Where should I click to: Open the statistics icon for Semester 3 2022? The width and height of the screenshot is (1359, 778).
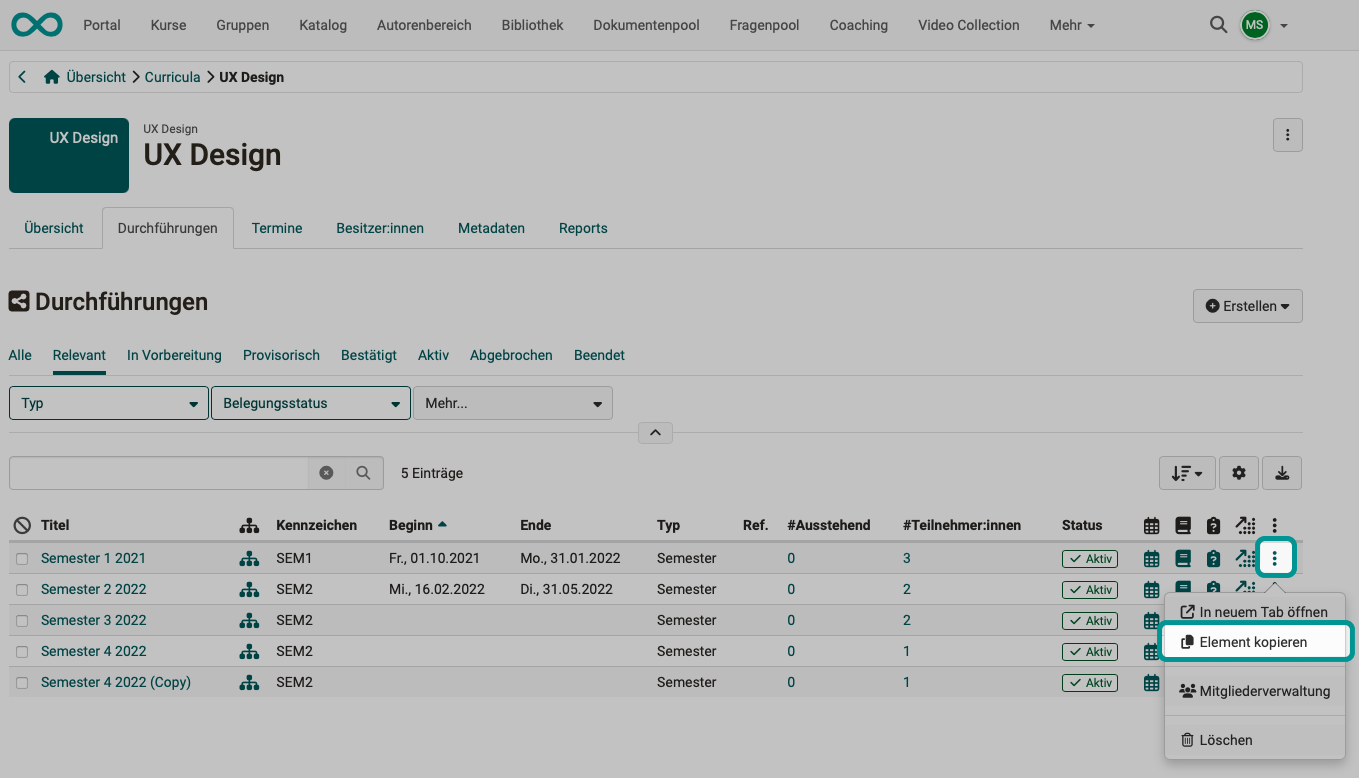(1244, 620)
